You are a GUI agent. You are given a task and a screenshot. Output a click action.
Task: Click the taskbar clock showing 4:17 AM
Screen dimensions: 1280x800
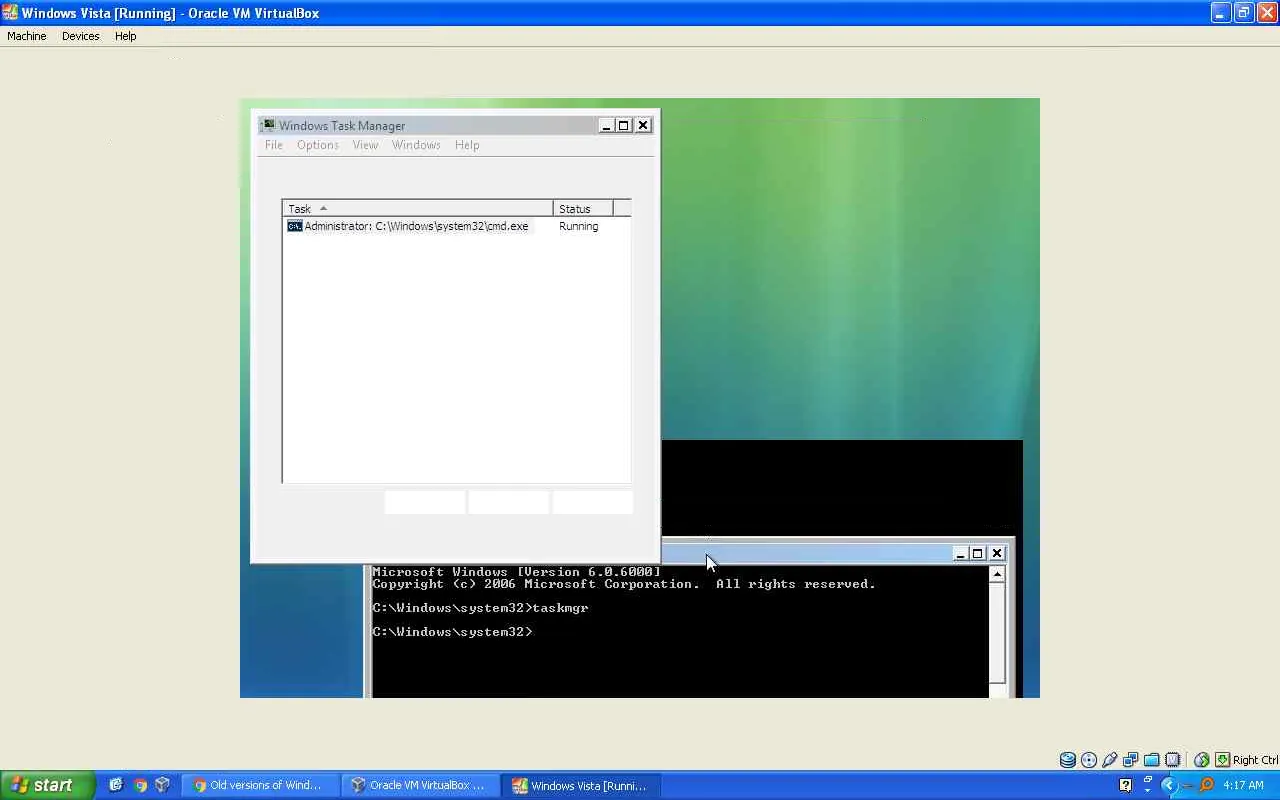coord(1243,785)
